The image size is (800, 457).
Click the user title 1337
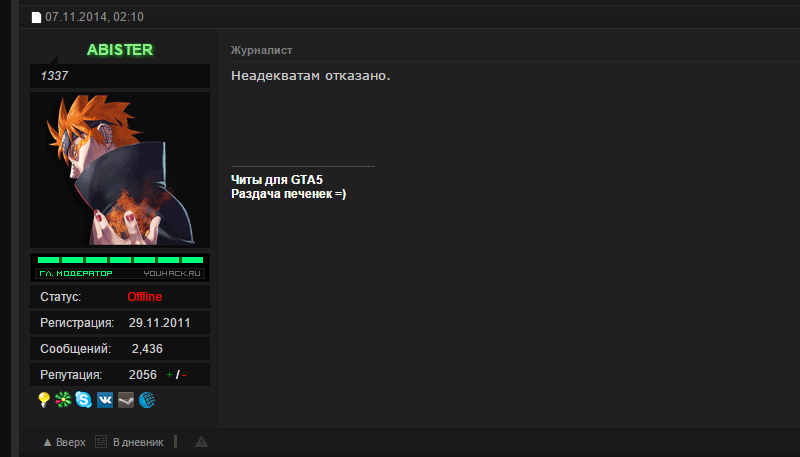[x=54, y=76]
